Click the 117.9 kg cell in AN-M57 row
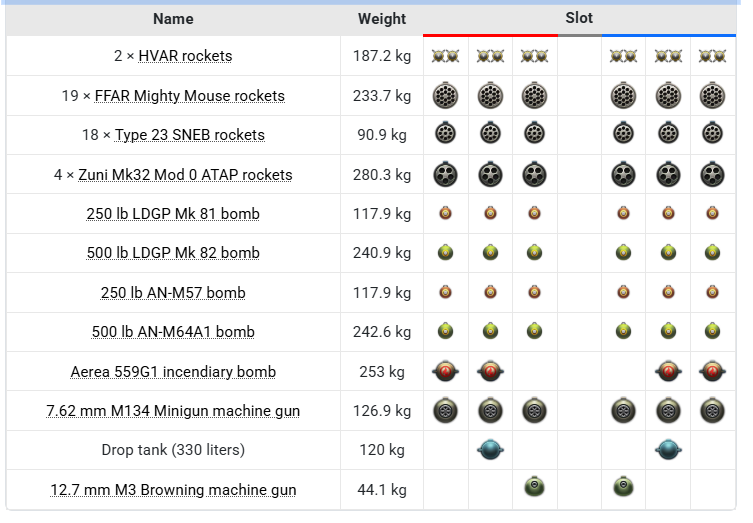The width and height of the screenshot is (753, 523). (382, 293)
